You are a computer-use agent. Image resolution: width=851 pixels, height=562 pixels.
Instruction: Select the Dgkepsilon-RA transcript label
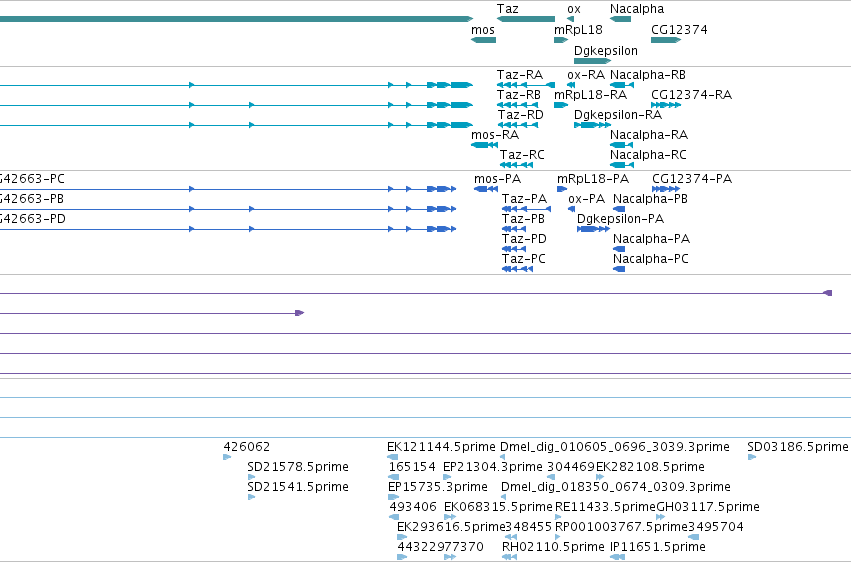pos(618,114)
